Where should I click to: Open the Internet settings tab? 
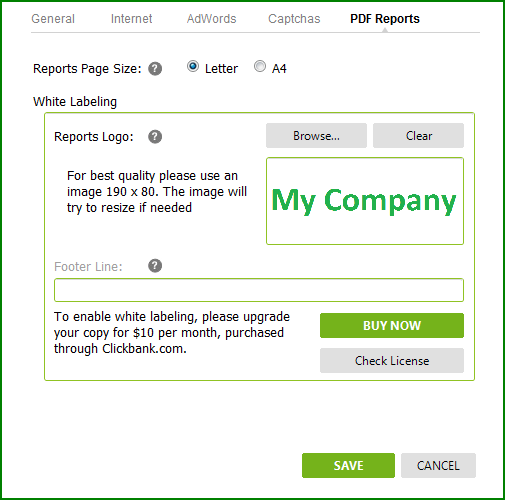131,19
